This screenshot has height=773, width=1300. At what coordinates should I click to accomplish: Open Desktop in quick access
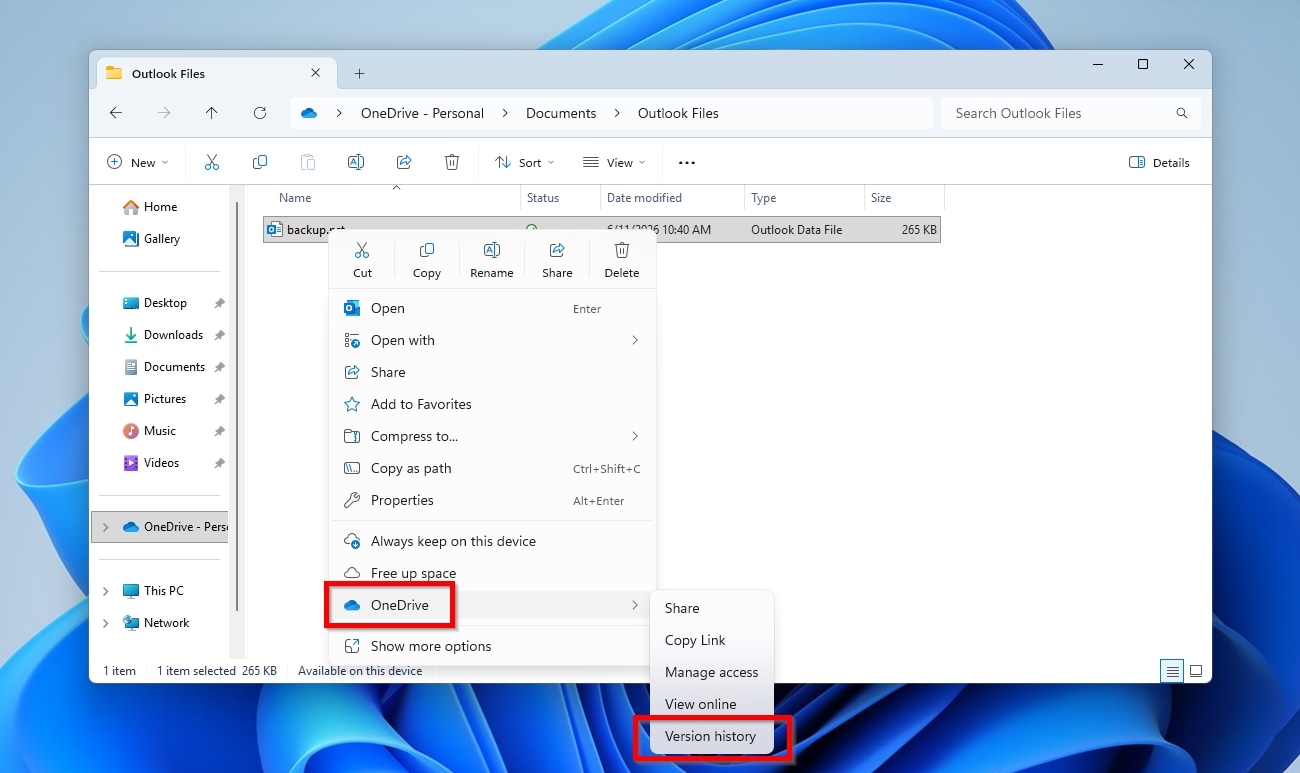pos(165,303)
